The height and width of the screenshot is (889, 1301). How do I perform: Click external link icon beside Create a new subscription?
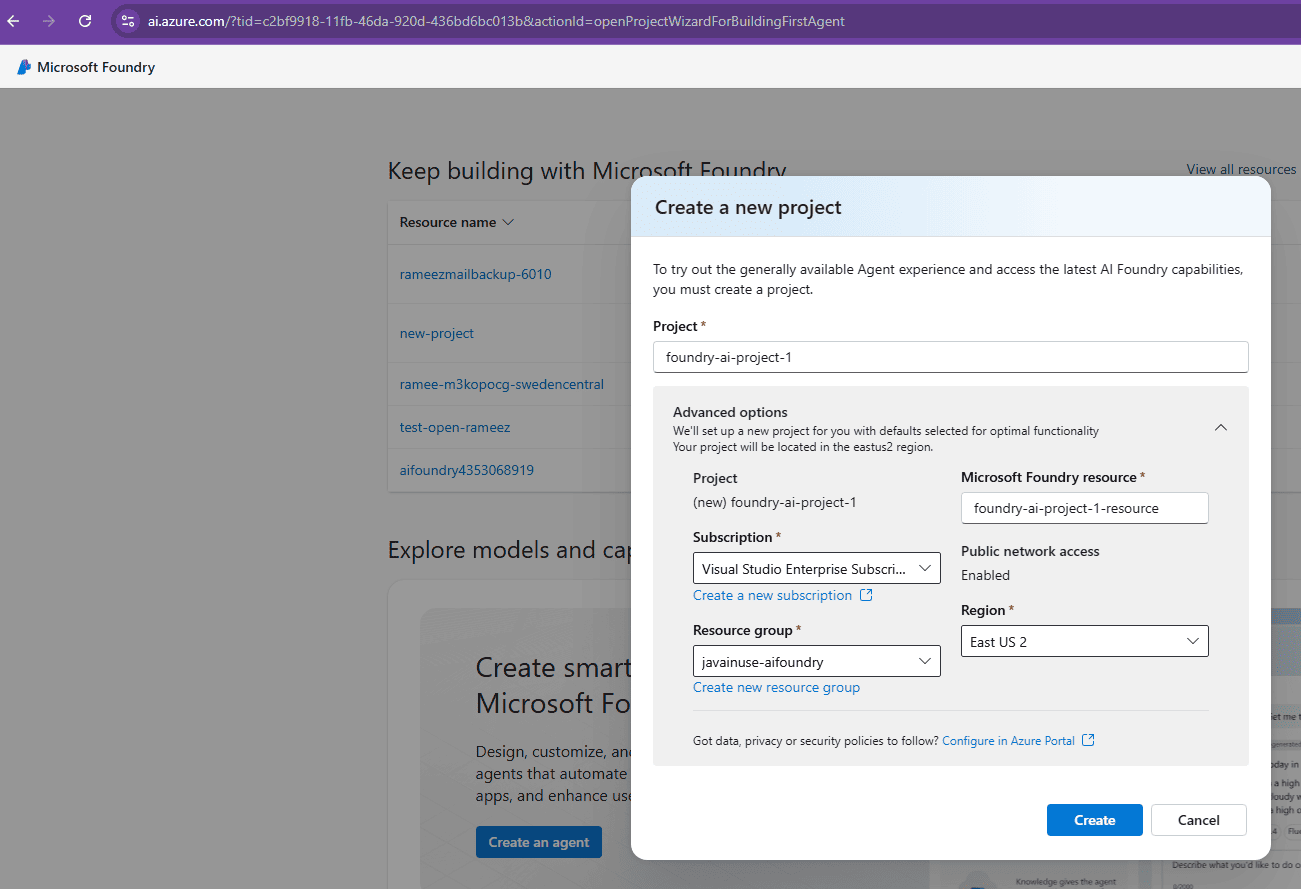coord(867,595)
